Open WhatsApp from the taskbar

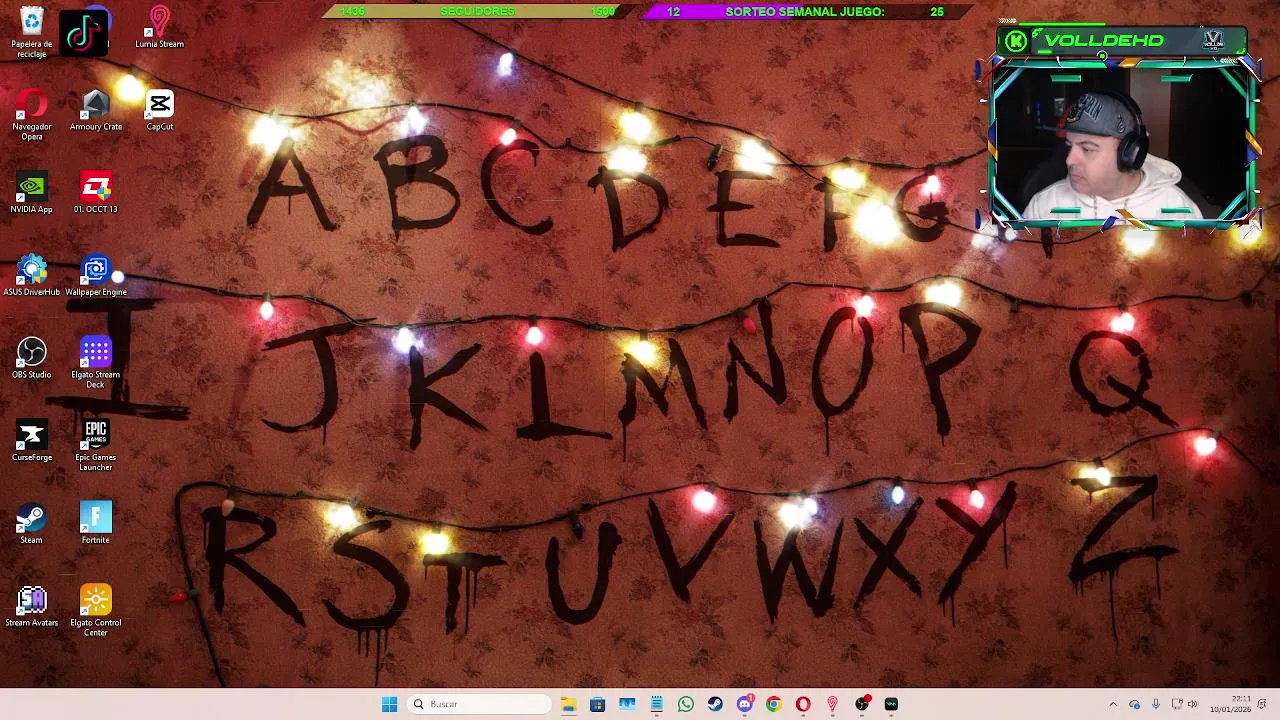point(686,704)
